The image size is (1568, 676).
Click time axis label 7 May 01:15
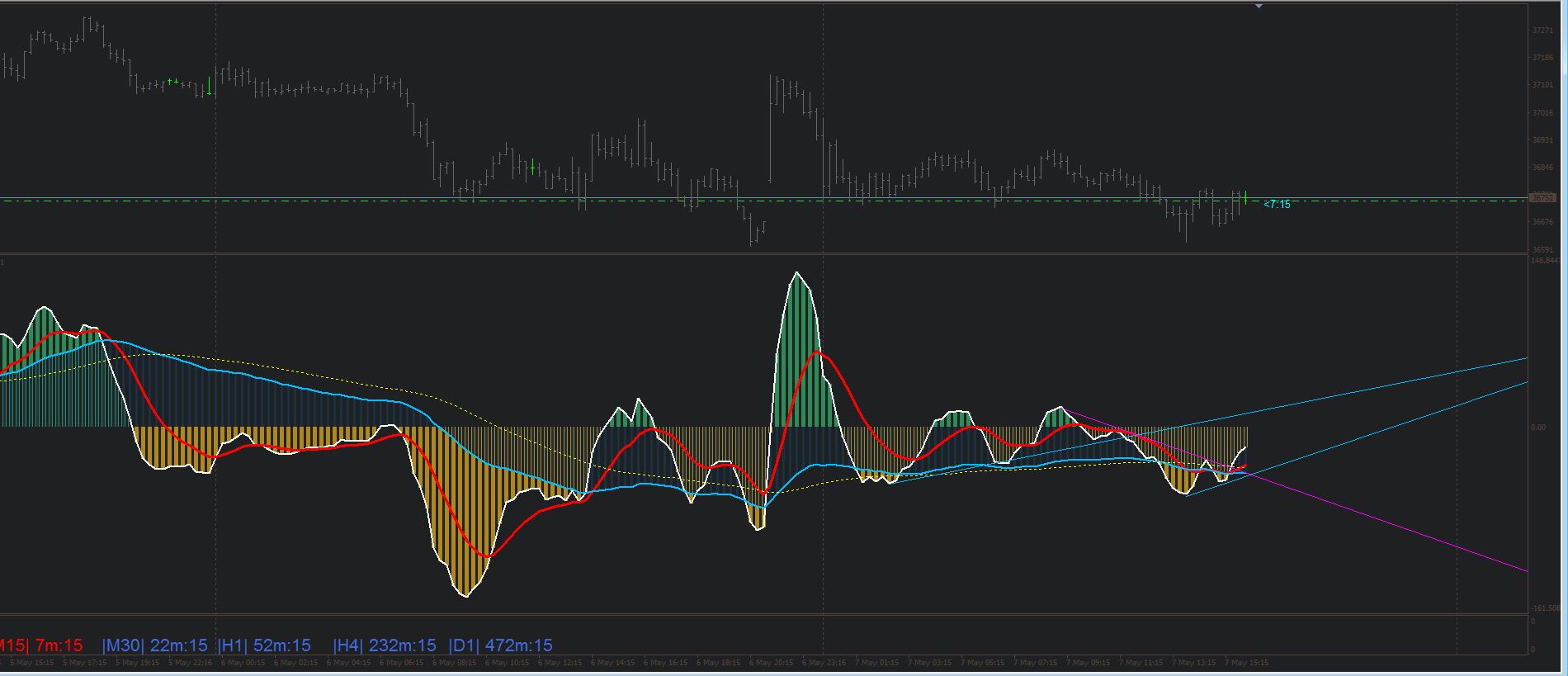[876, 663]
